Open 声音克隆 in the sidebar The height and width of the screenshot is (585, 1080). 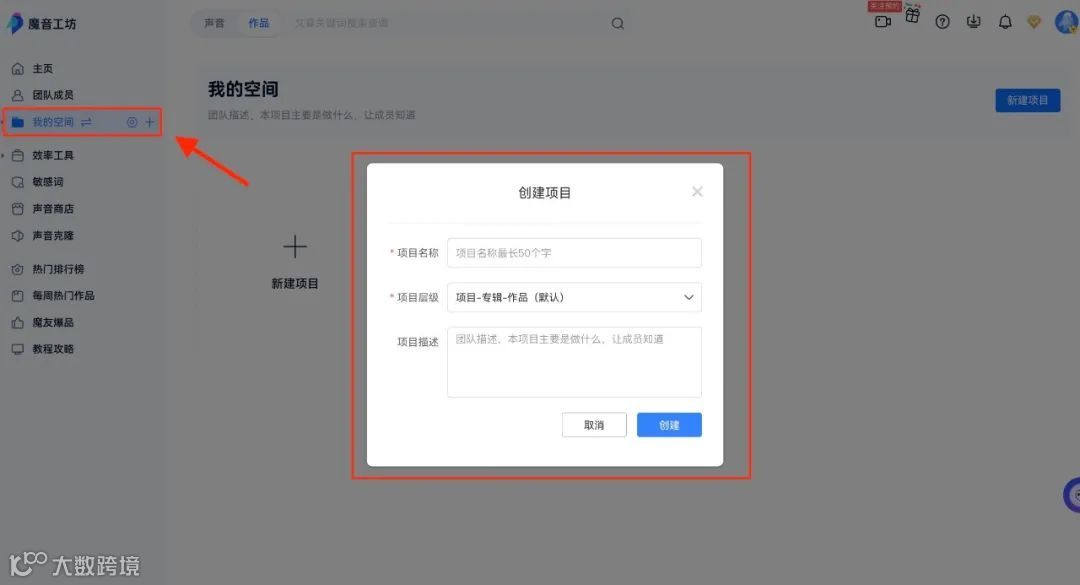pos(52,235)
